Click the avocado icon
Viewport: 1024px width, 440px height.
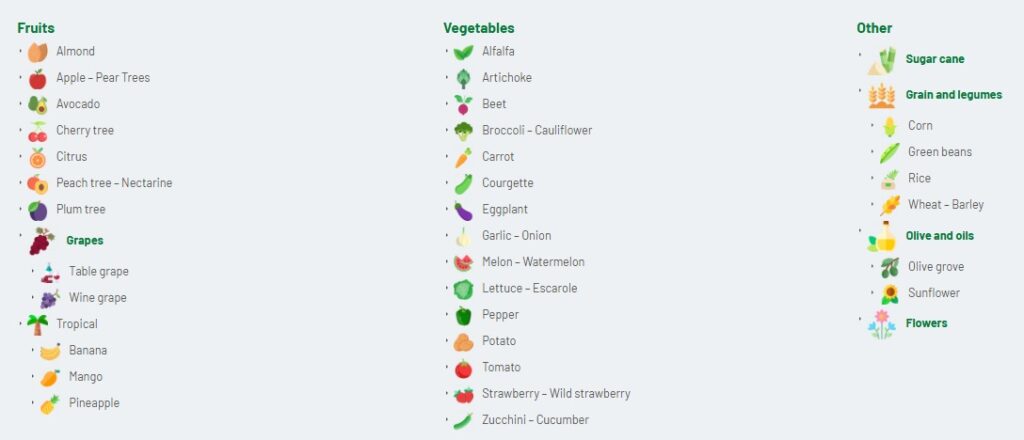tap(37, 104)
